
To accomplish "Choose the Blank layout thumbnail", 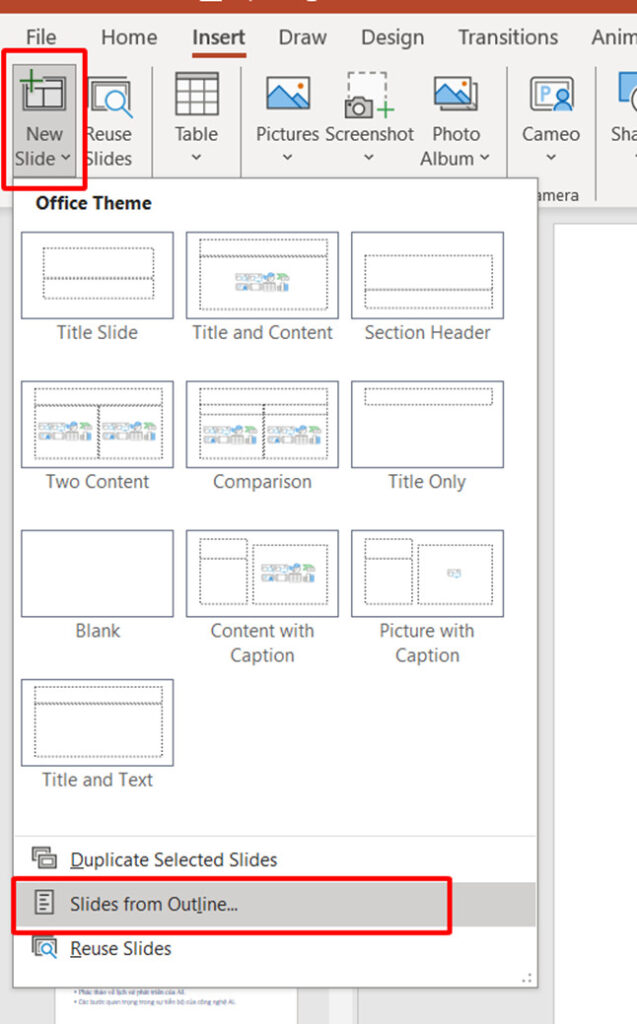I will (97, 574).
